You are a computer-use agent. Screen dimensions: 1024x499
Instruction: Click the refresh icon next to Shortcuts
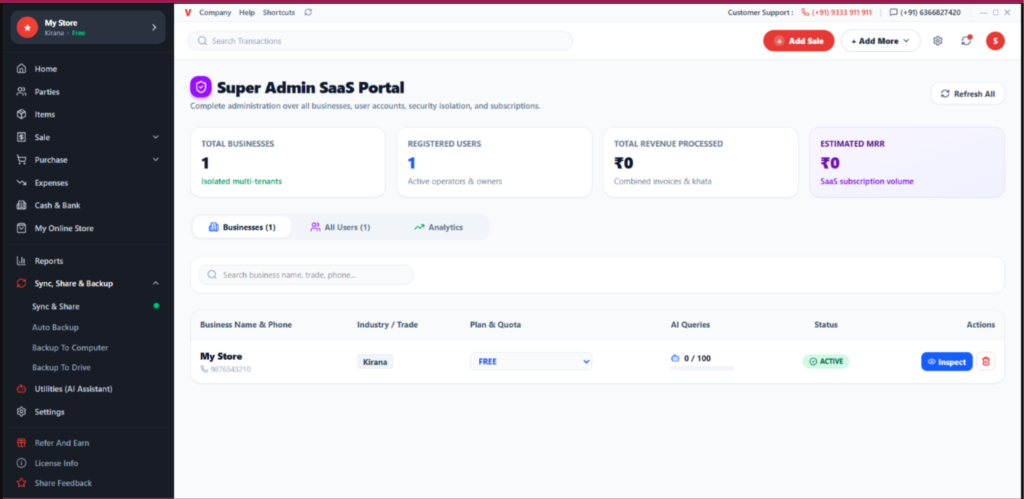pyautogui.click(x=308, y=12)
